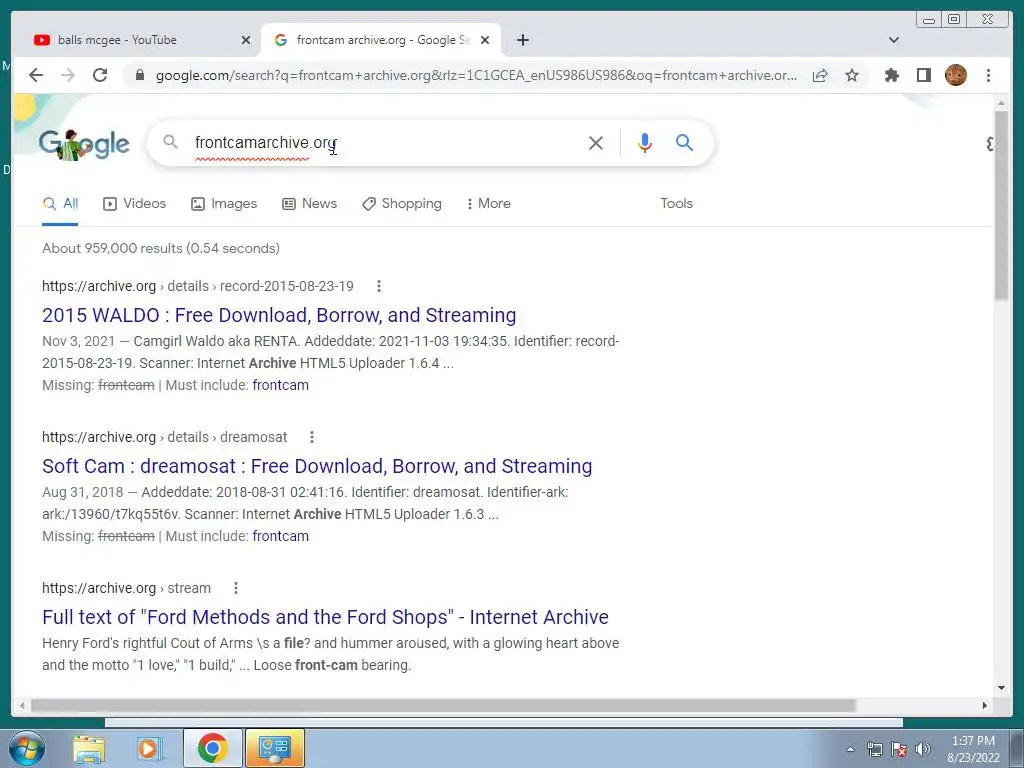Go back to the previous page
Viewport: 1024px width, 768px height.
click(x=36, y=75)
